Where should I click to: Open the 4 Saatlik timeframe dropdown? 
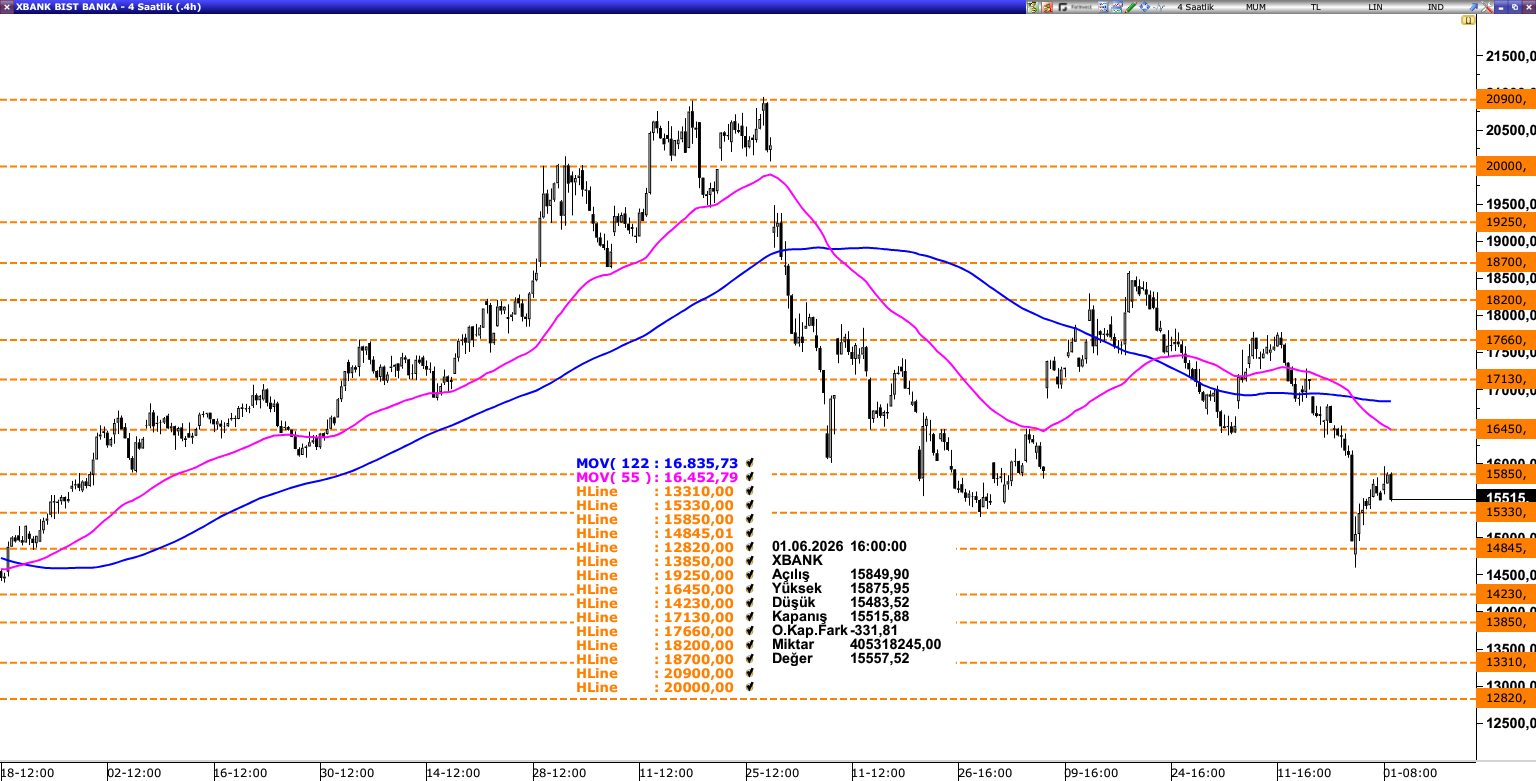[1195, 7]
